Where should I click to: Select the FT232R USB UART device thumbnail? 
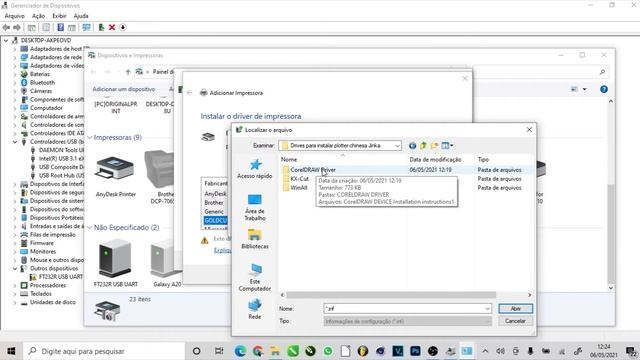click(116, 263)
